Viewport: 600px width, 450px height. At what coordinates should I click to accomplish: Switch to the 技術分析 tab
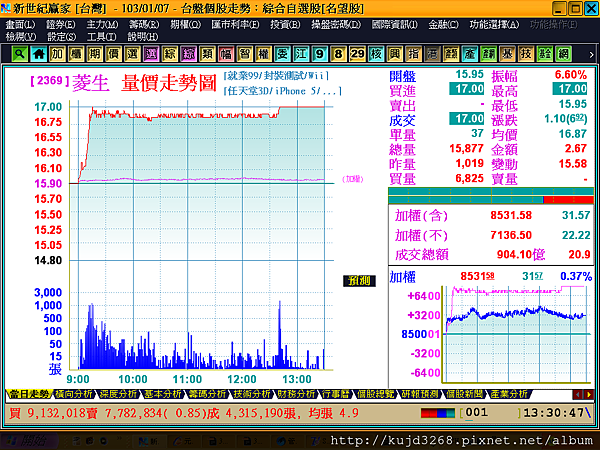[x=252, y=394]
